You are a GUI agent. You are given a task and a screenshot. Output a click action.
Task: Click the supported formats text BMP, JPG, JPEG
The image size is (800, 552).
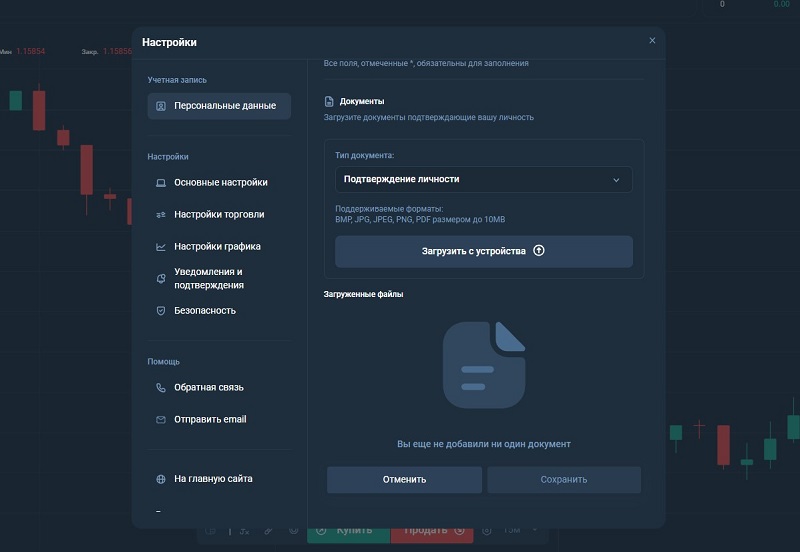coord(420,220)
